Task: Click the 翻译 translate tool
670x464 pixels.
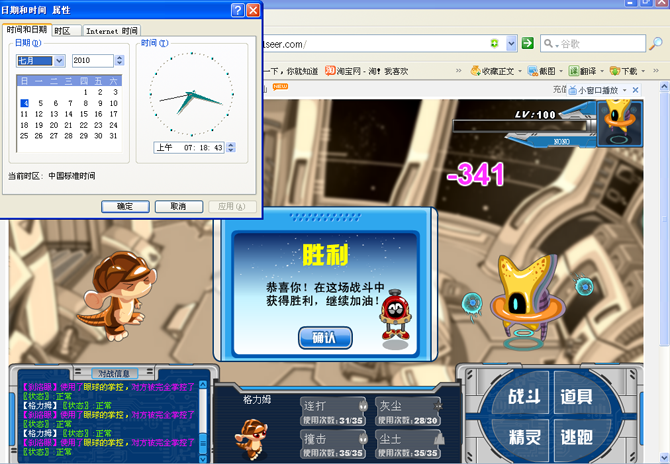Action: 582,71
